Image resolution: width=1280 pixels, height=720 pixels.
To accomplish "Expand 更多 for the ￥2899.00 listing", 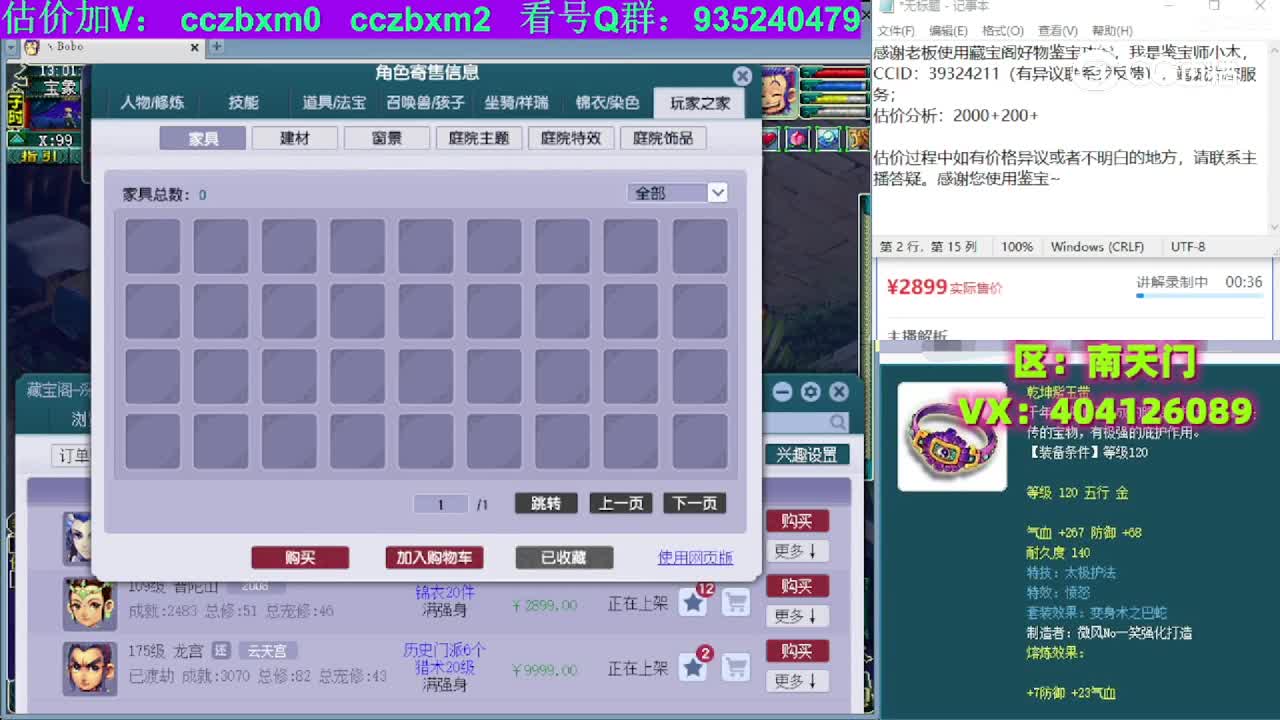I will click(797, 616).
